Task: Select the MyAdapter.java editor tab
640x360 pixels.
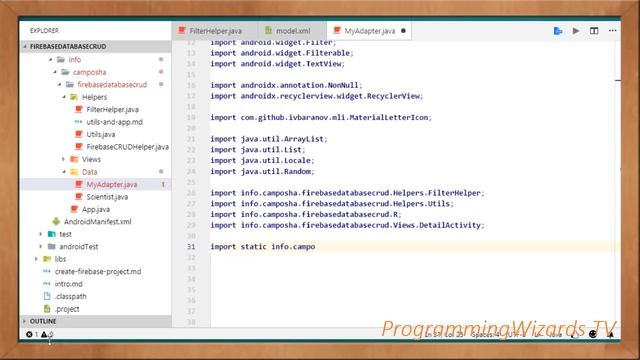Action: click(369, 31)
